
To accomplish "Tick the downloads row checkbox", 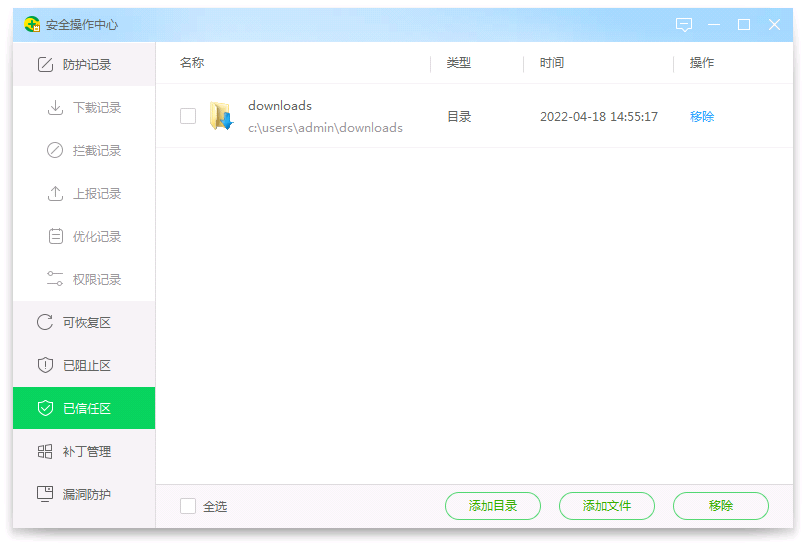I will (188, 116).
